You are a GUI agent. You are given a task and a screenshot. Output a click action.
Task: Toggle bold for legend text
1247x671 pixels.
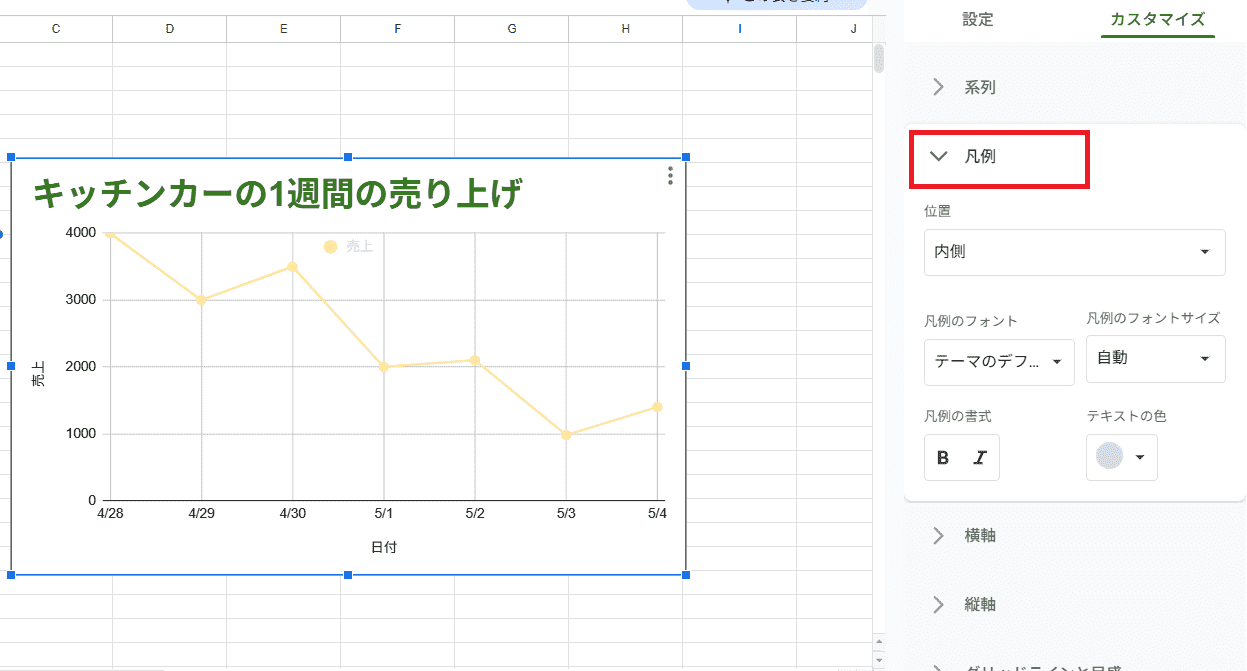(x=943, y=458)
